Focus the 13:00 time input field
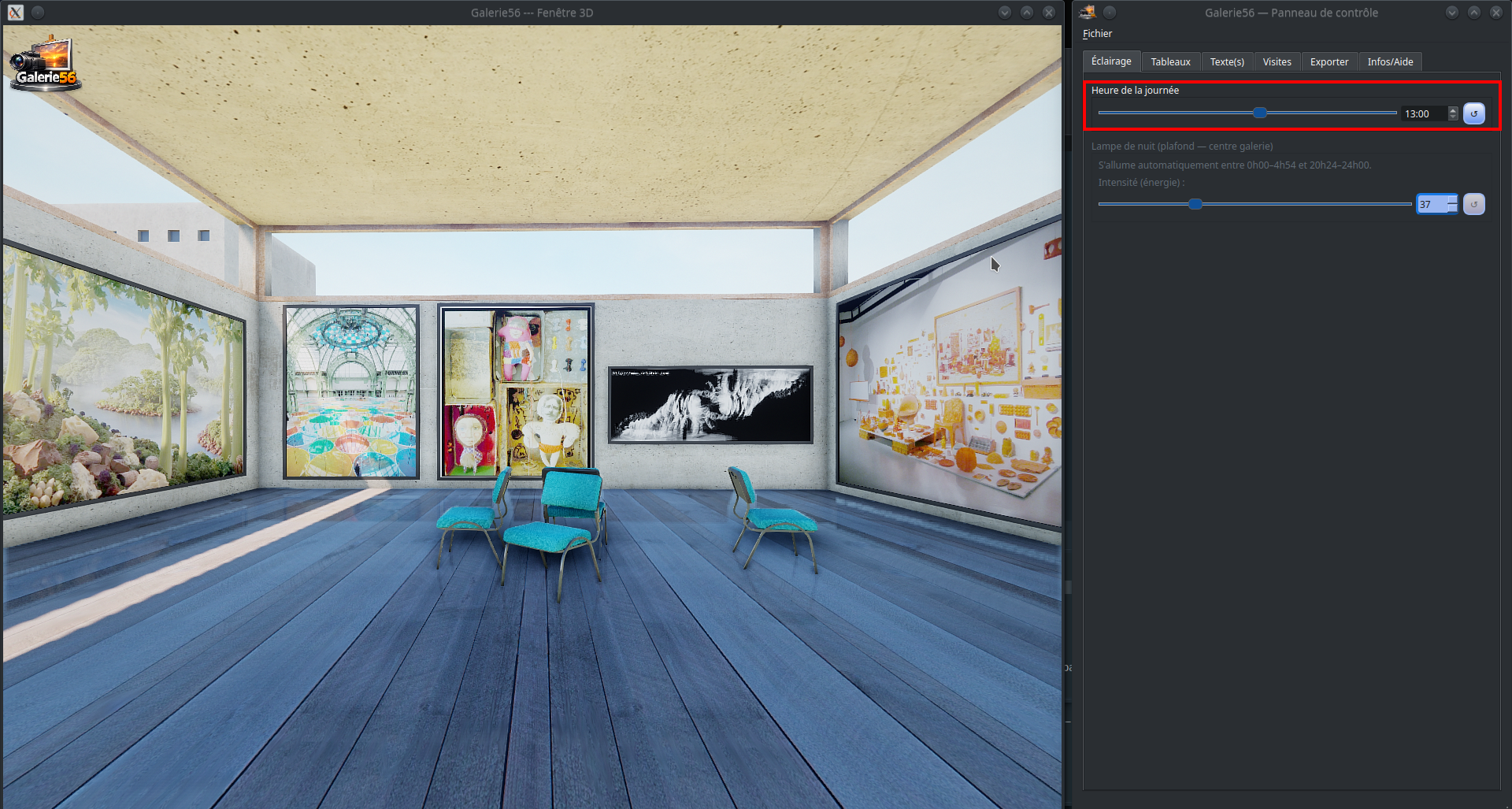 click(1424, 114)
